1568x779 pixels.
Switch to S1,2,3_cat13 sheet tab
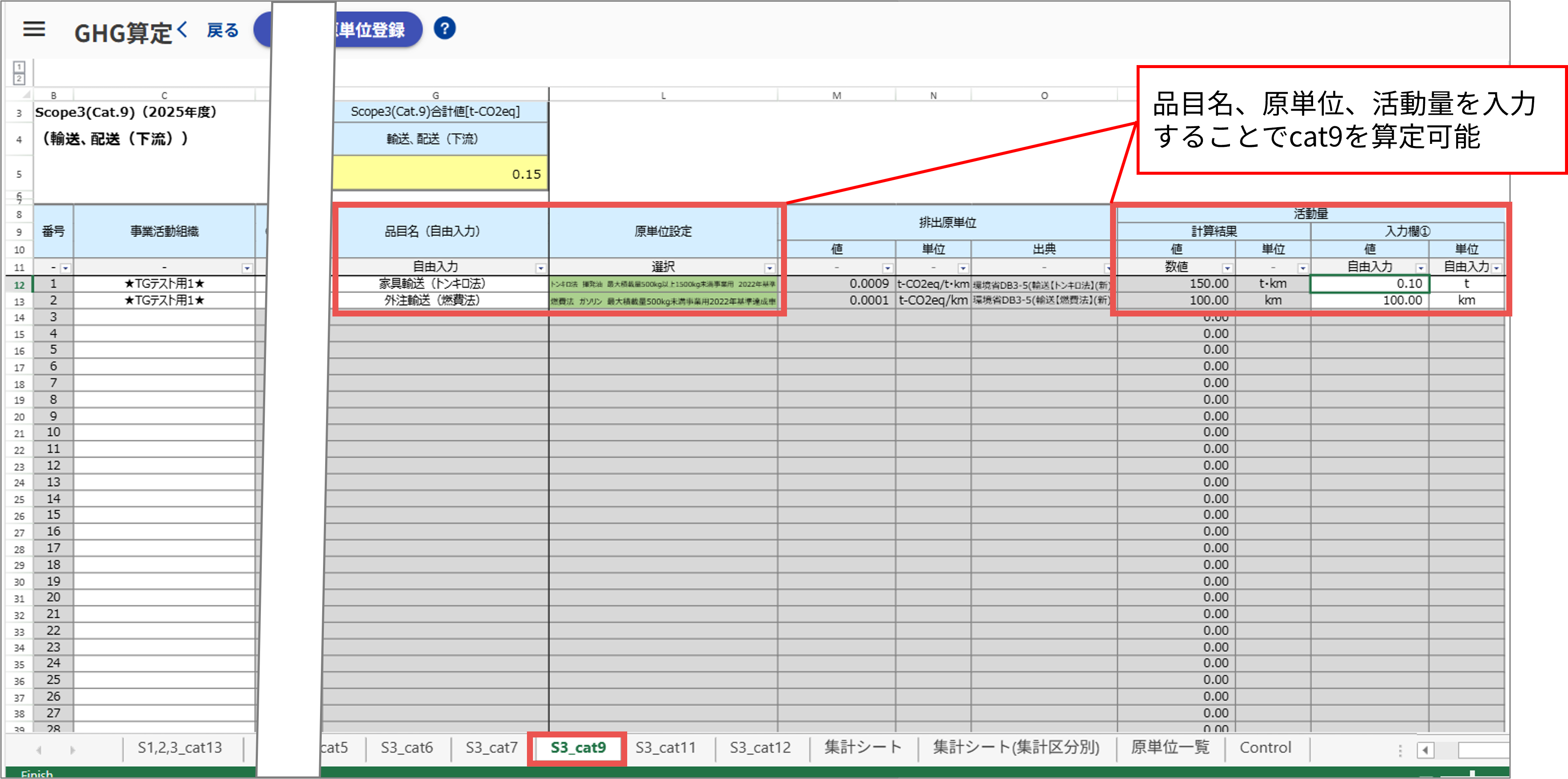coord(180,747)
